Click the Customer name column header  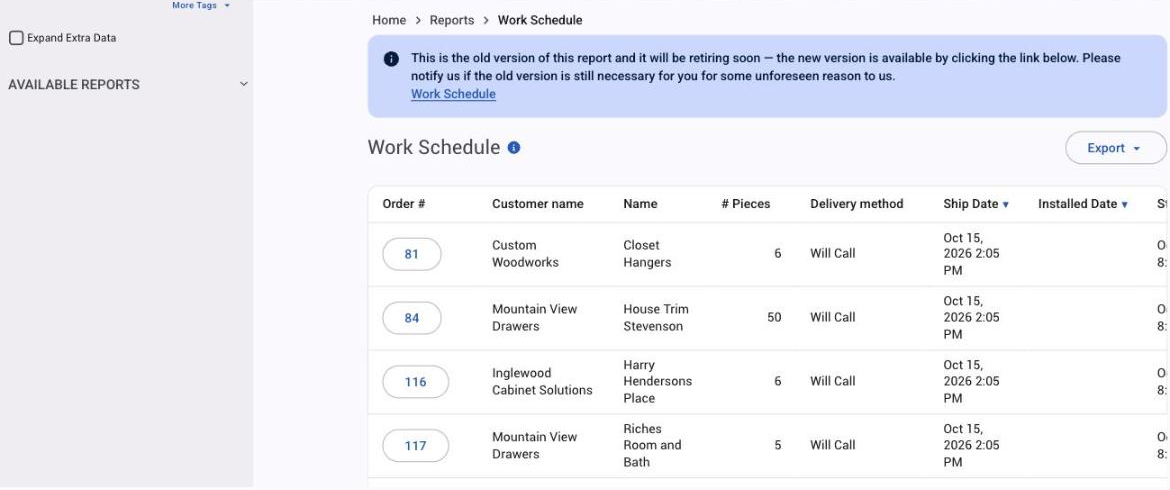coord(537,204)
